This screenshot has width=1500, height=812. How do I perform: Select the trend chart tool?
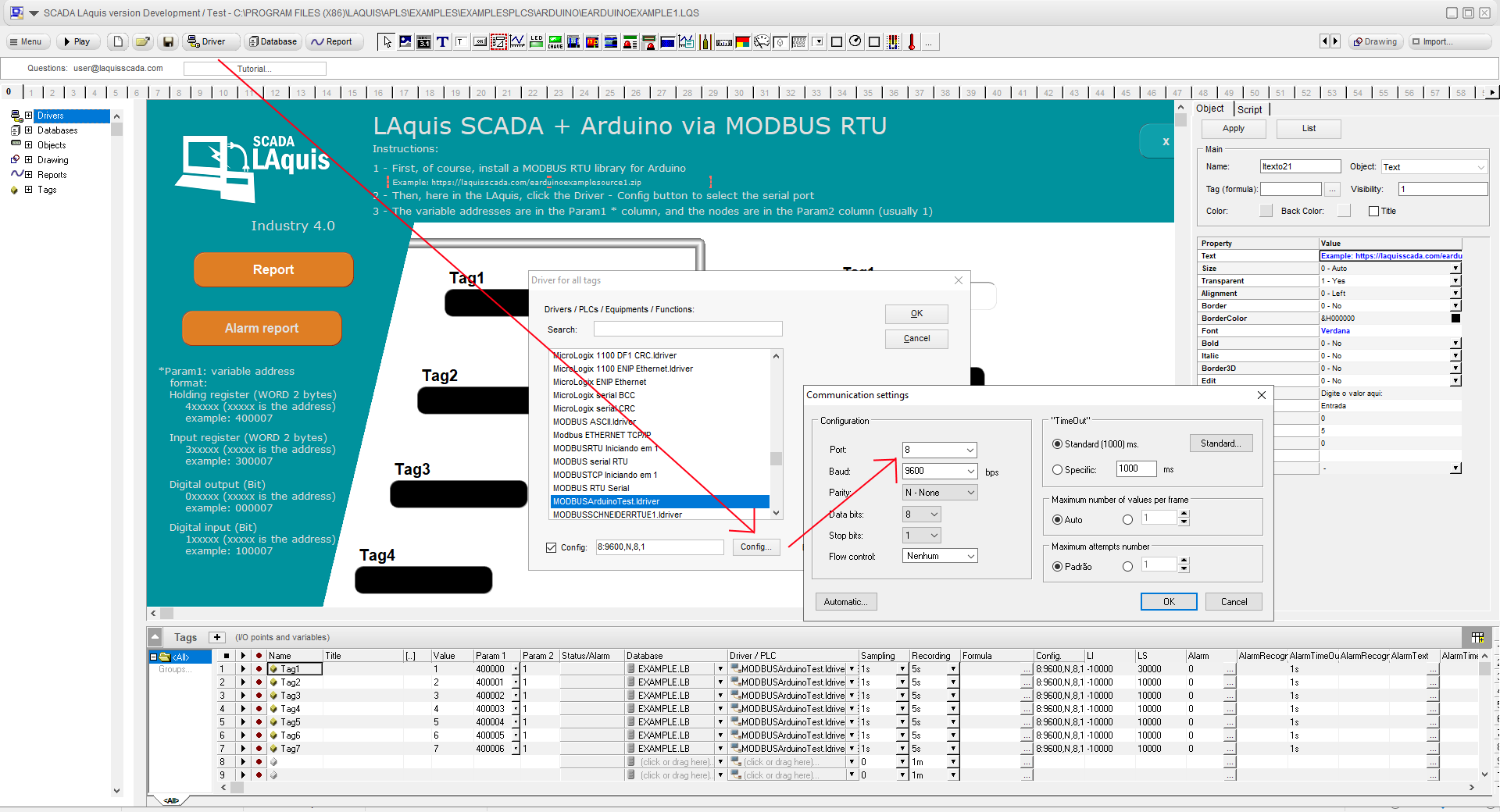pyautogui.click(x=518, y=41)
